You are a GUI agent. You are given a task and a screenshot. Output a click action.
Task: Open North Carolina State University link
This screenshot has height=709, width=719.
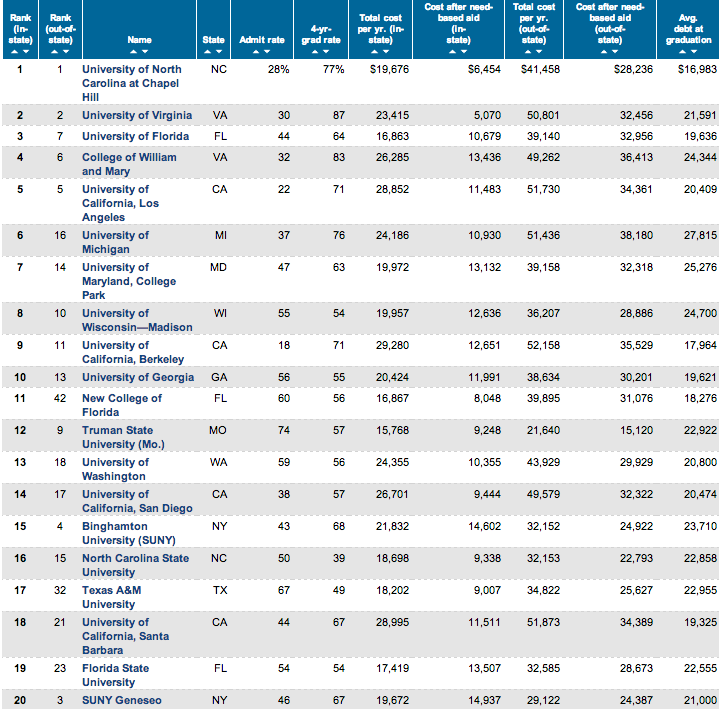coord(136,565)
